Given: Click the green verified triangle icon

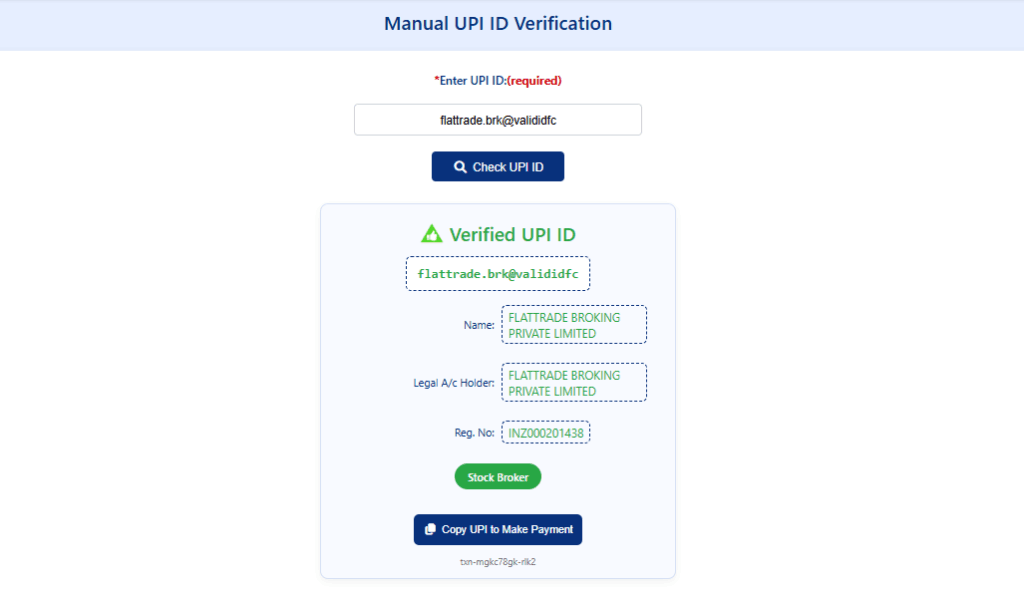Looking at the screenshot, I should [x=431, y=234].
